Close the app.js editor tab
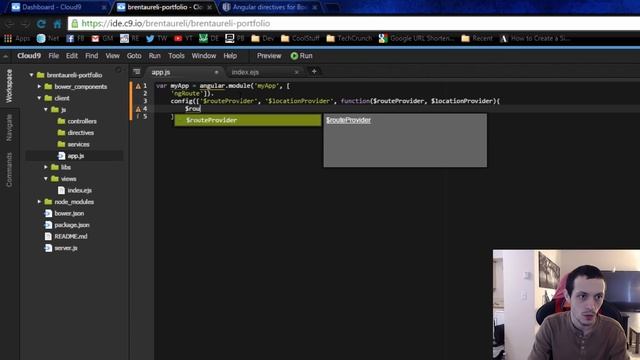The image size is (640, 360). [x=216, y=72]
